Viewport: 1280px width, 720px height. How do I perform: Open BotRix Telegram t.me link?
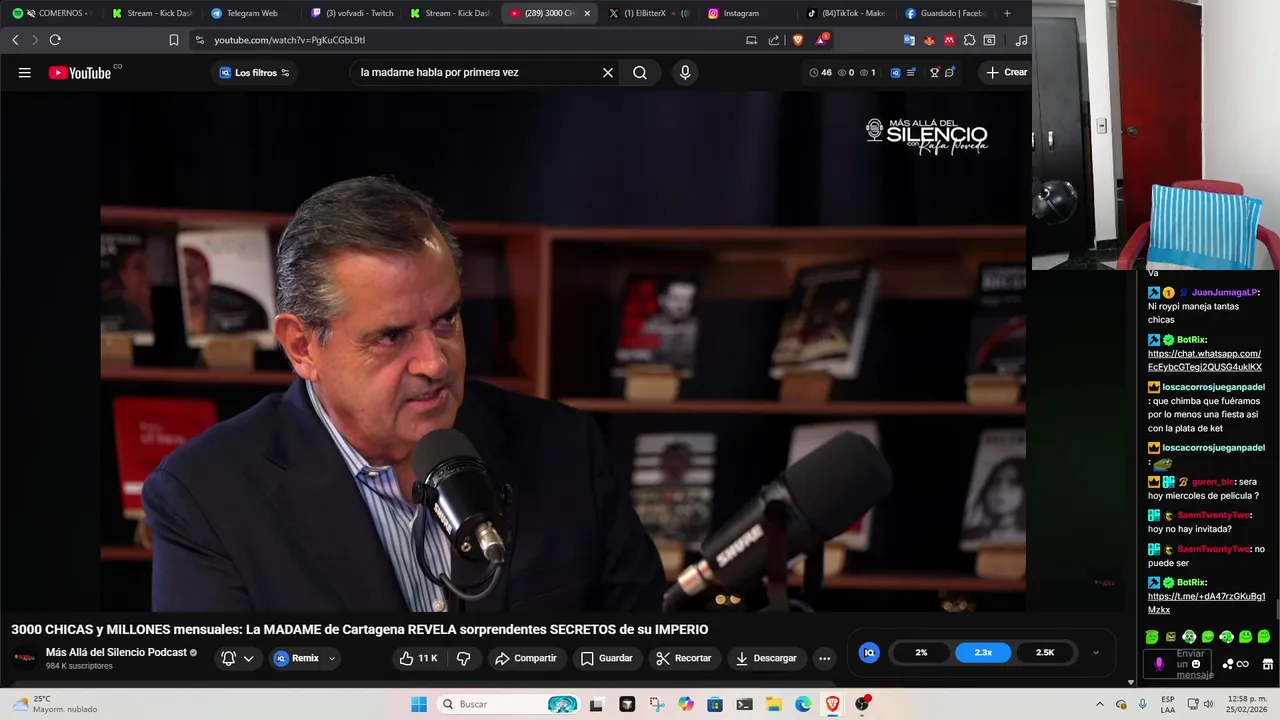pyautogui.click(x=1206, y=603)
